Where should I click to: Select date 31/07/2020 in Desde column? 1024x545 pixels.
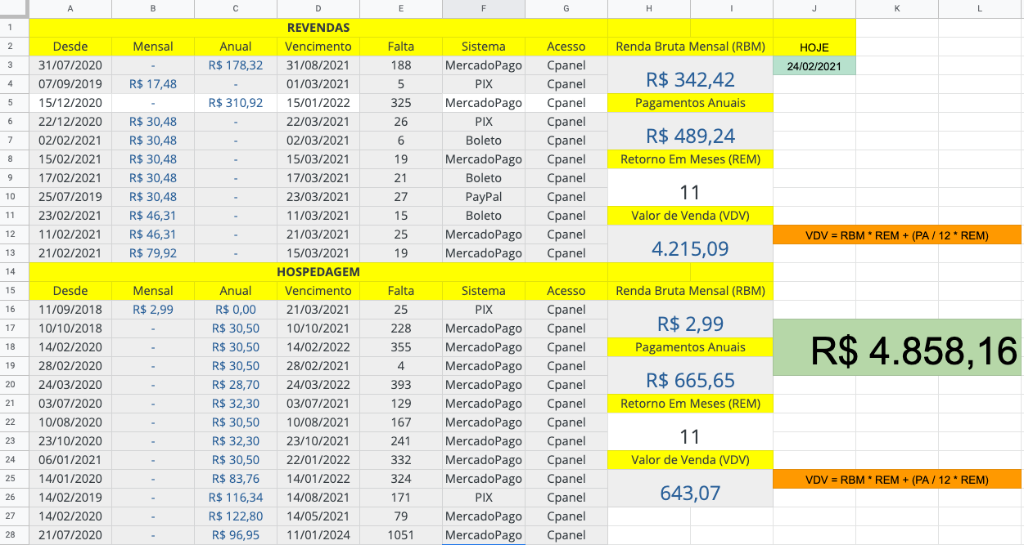tap(71, 65)
